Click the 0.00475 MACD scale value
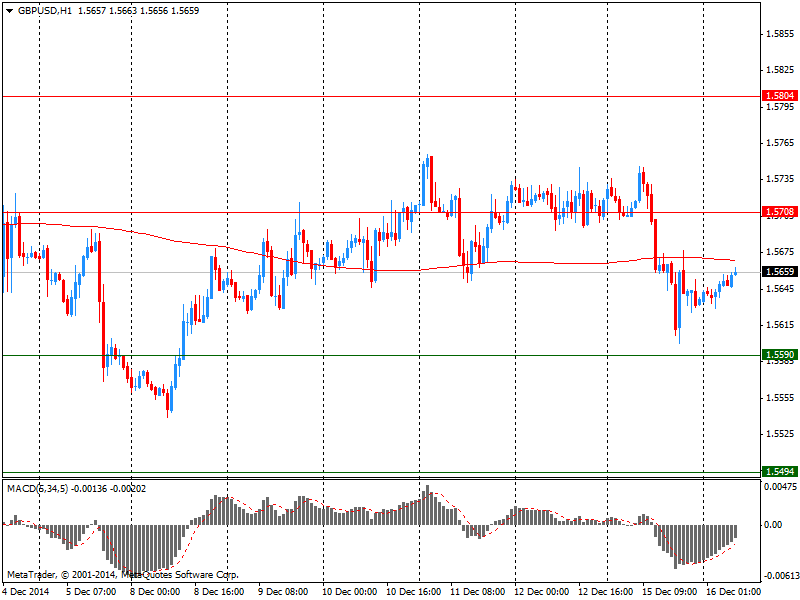The width and height of the screenshot is (800, 600). click(x=780, y=487)
